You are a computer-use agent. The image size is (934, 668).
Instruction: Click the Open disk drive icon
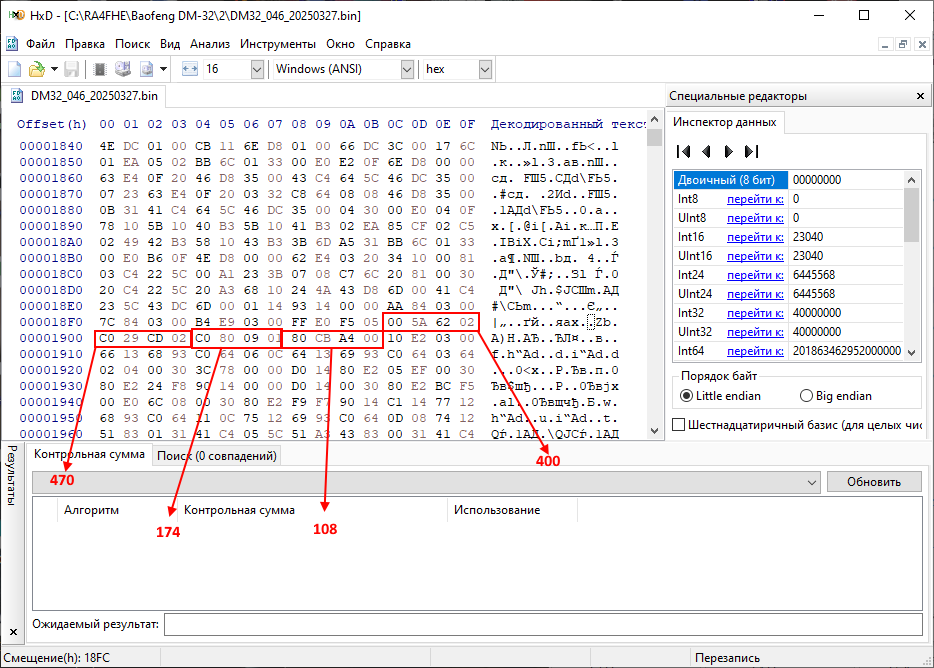(x=123, y=69)
